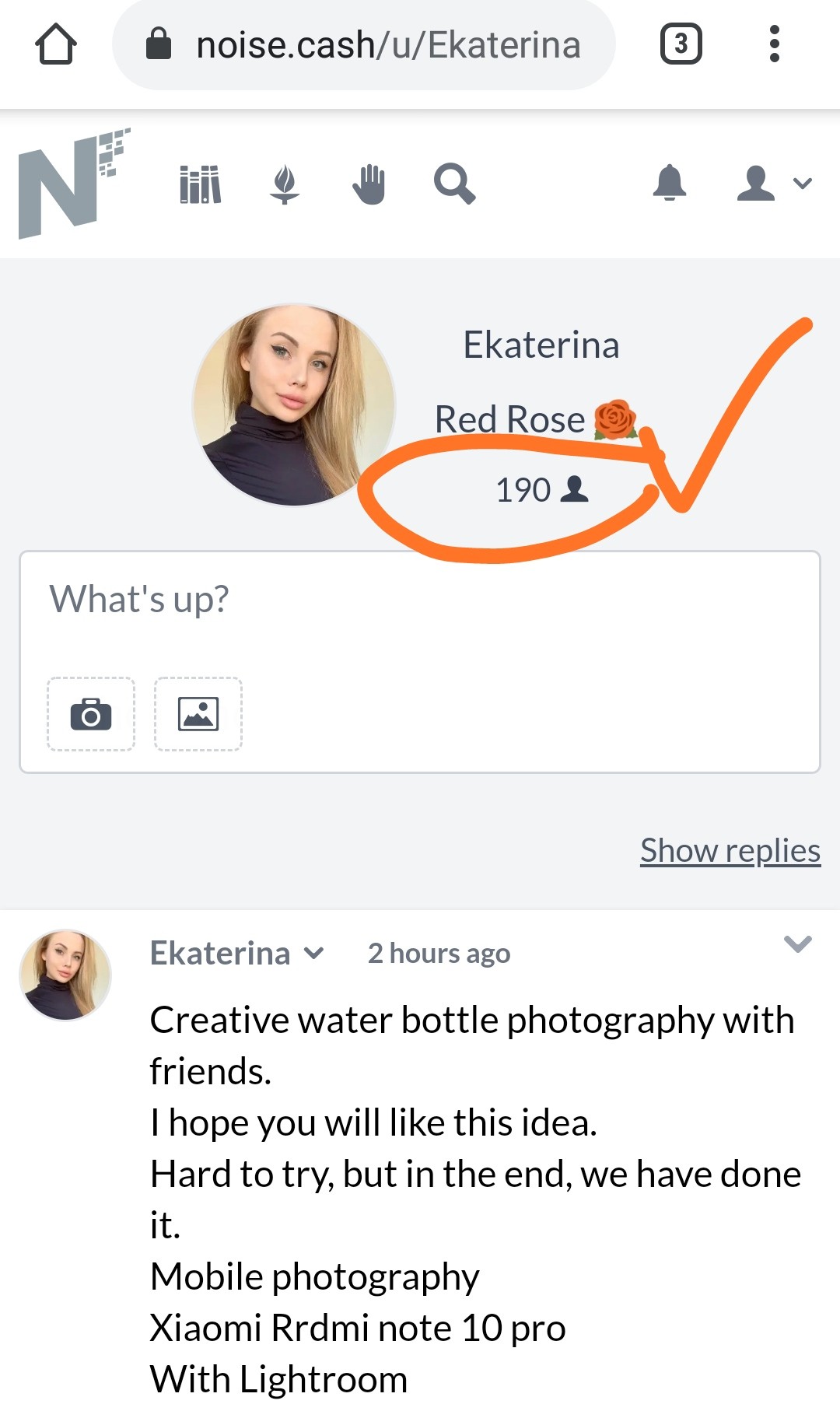
Task: Tap the large Ekaterina profile picture
Action: 294,404
